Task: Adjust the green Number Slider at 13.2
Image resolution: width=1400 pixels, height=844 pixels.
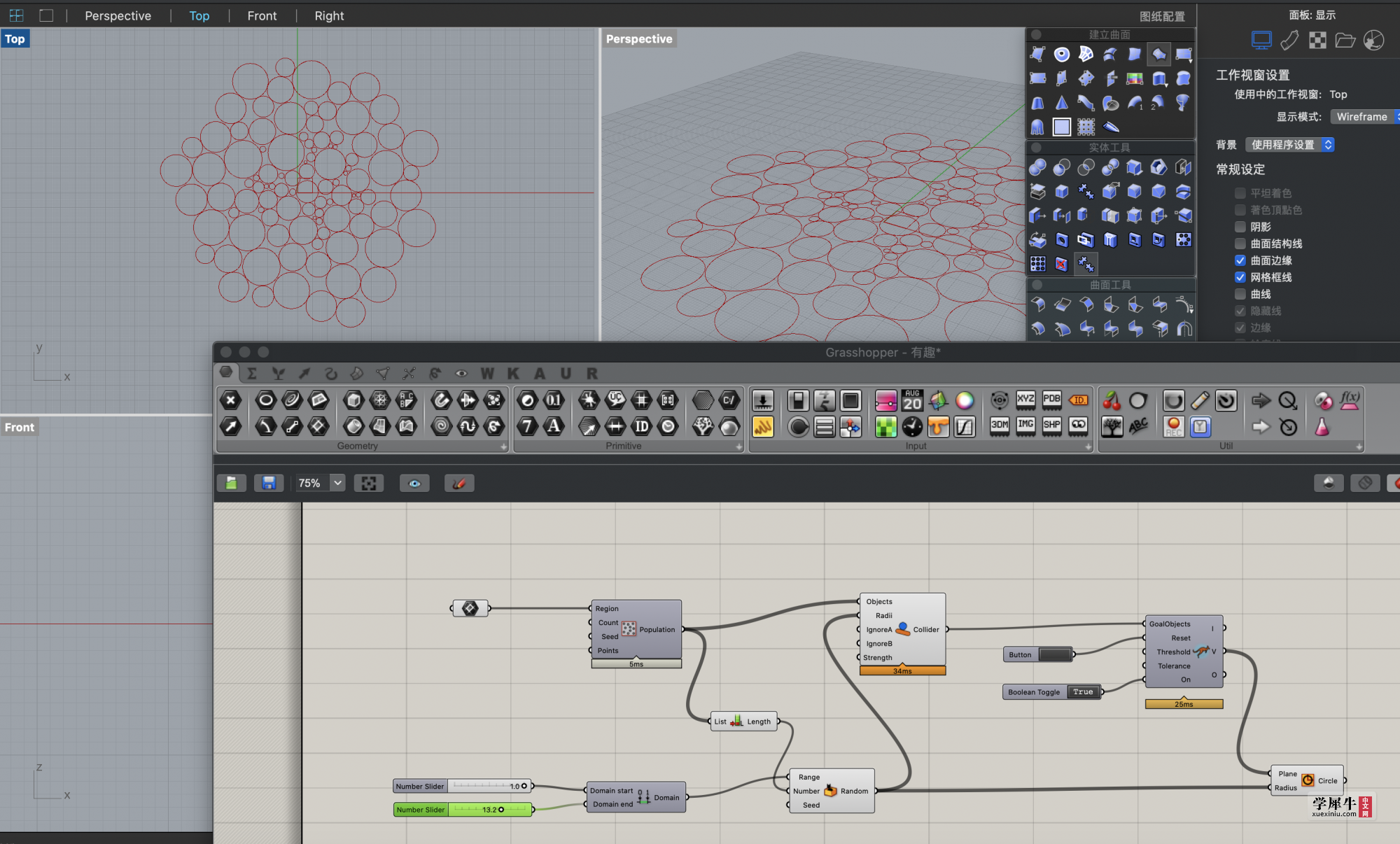Action: coord(463,810)
